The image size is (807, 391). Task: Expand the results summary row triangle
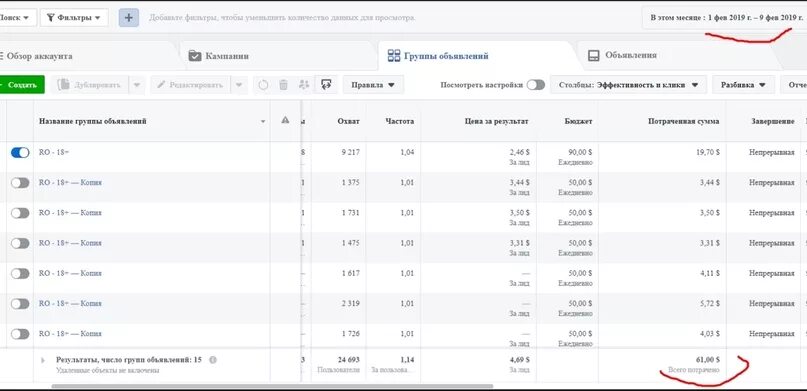(x=43, y=360)
